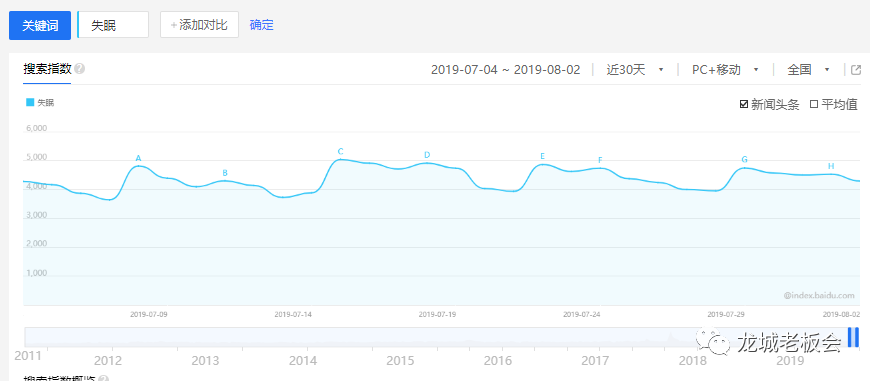
Task: Click the blue range slider handle on timeline
Action: tap(853, 337)
